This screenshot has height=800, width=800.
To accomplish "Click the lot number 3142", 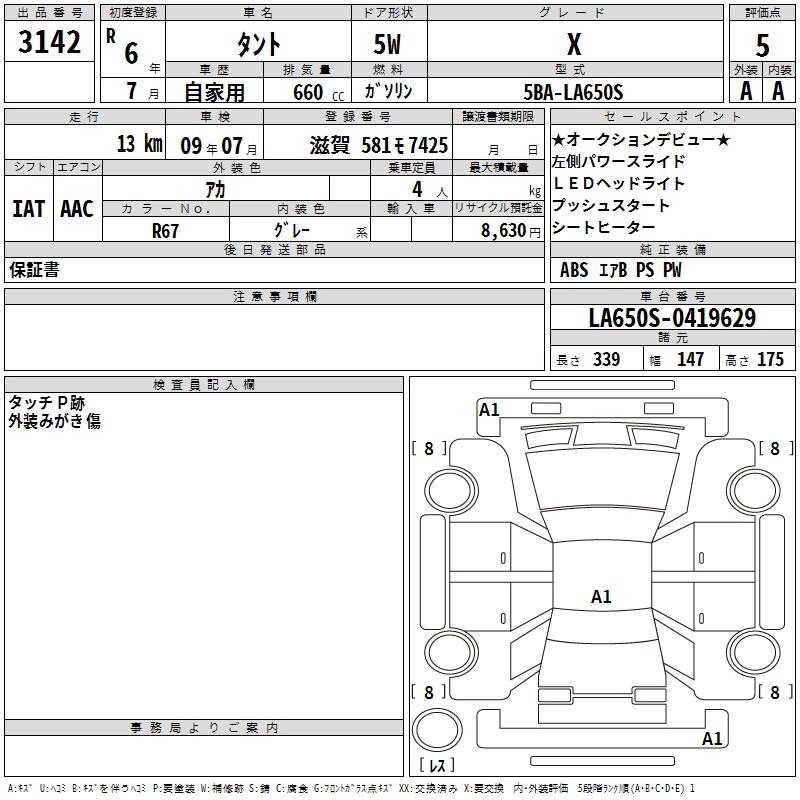I will pyautogui.click(x=50, y=42).
